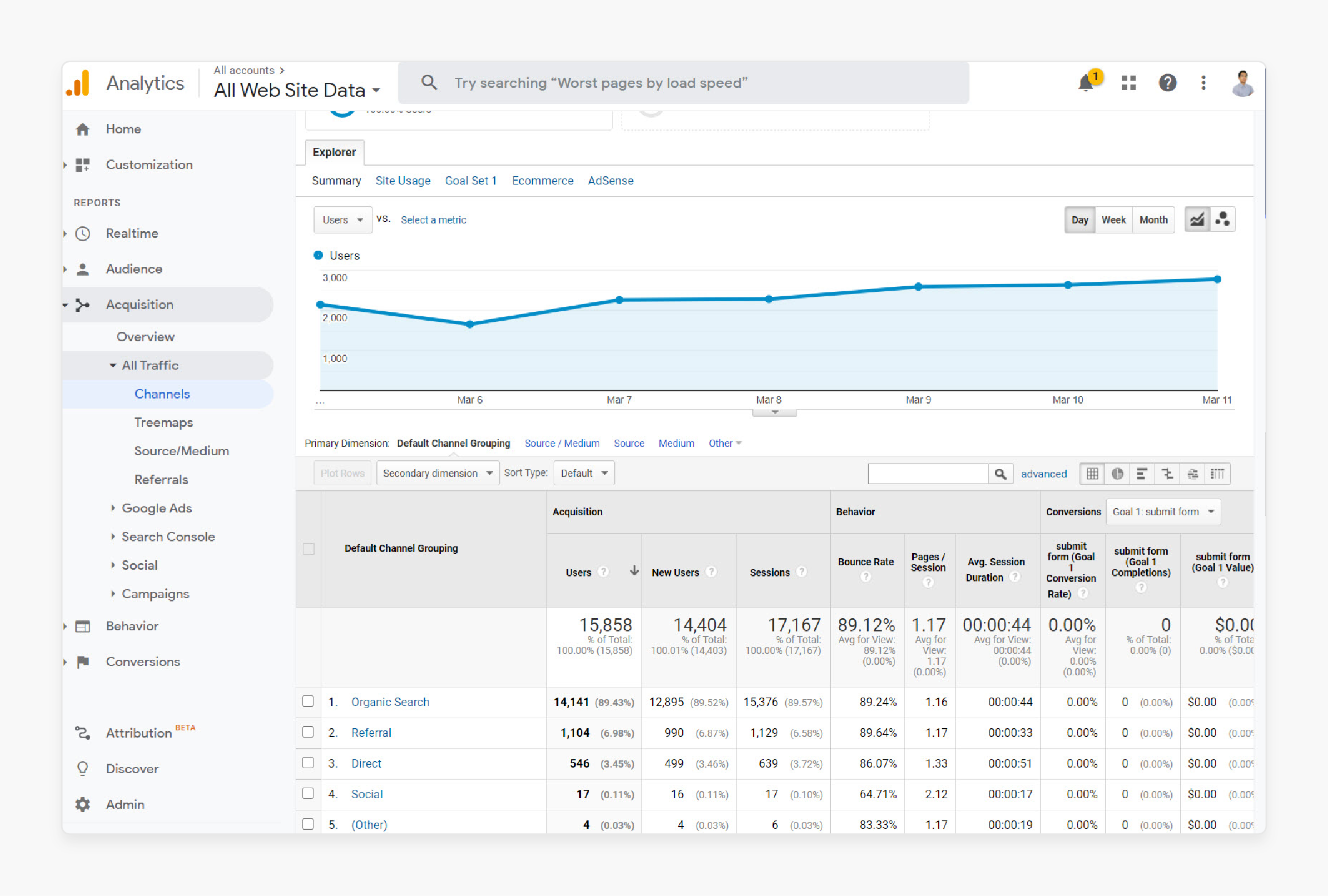The height and width of the screenshot is (896, 1328).
Task: Click the Select a metric link
Action: pyautogui.click(x=433, y=220)
